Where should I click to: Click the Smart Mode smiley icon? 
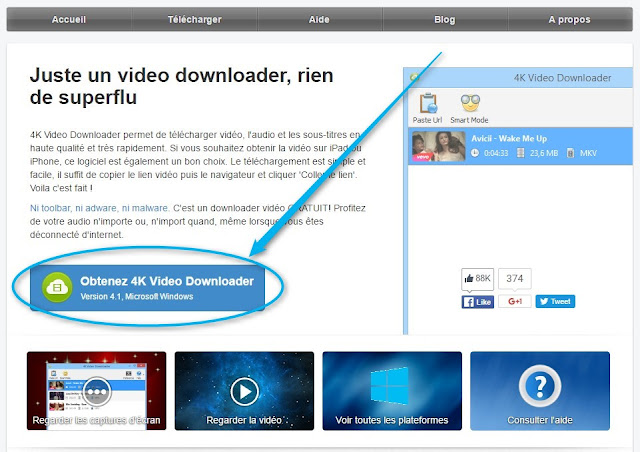(x=470, y=102)
